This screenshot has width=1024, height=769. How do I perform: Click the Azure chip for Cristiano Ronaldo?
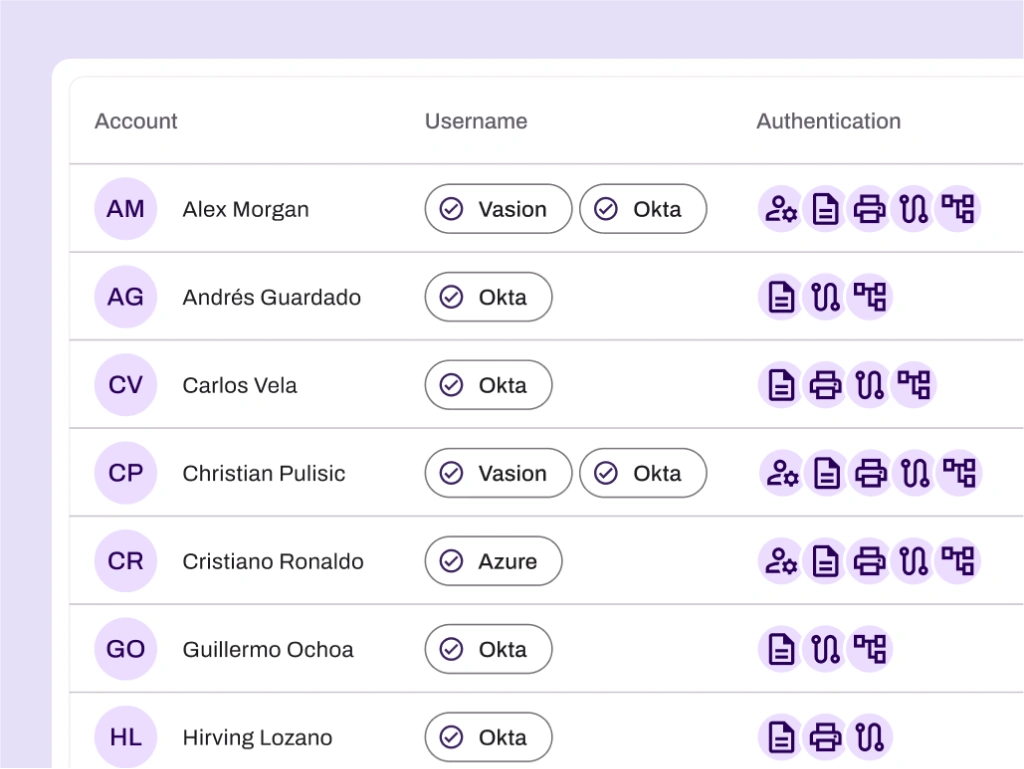(493, 561)
